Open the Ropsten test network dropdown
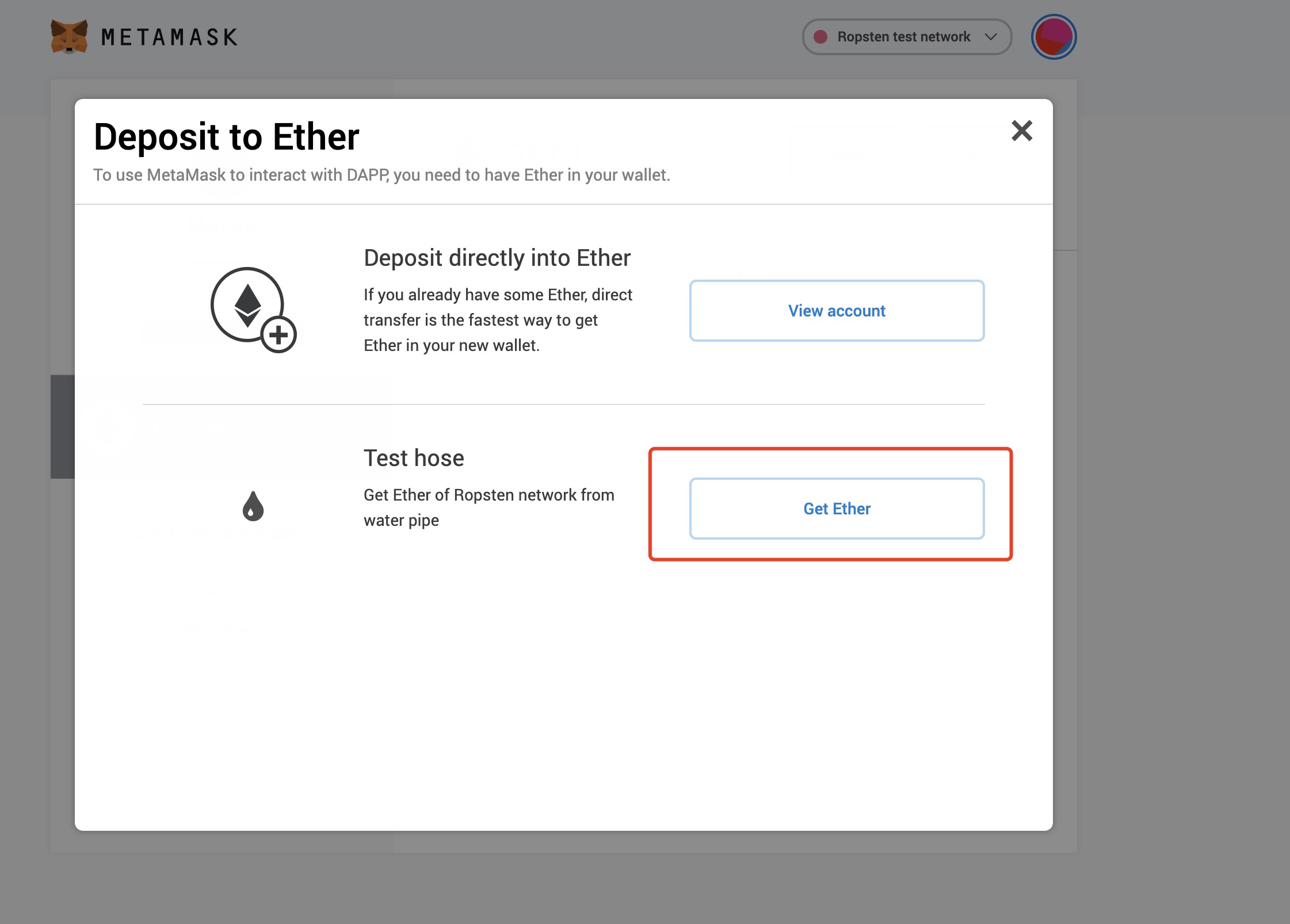The width and height of the screenshot is (1290, 924). pos(903,37)
